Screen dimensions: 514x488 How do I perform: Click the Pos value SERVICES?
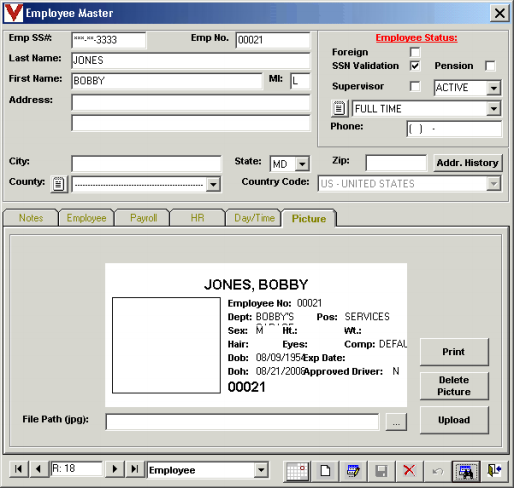click(367, 316)
